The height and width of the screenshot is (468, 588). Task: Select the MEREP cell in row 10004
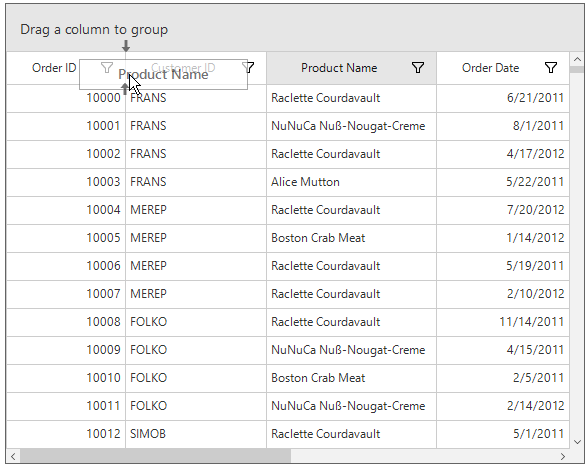[196, 210]
